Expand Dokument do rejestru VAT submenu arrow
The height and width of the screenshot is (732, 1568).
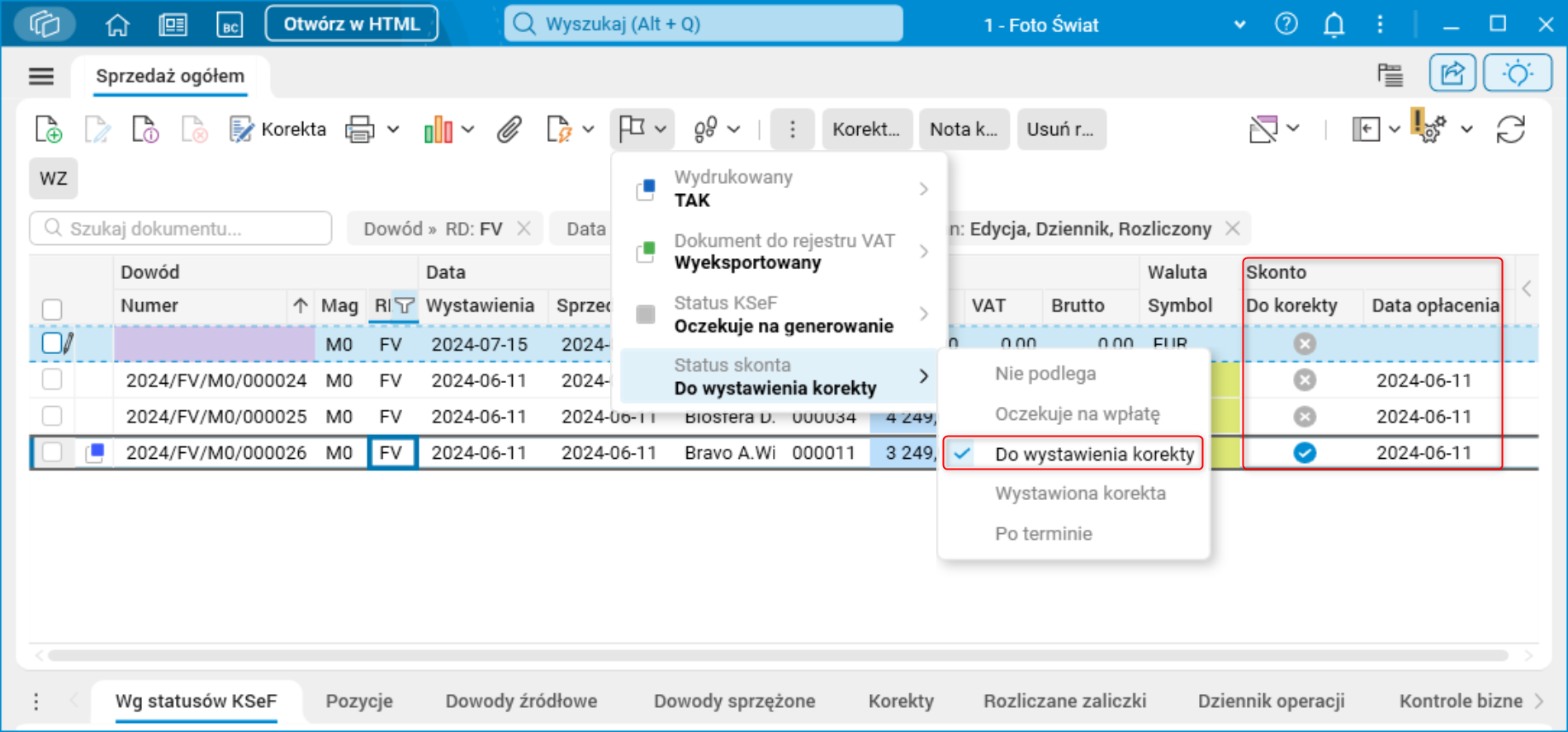(924, 252)
